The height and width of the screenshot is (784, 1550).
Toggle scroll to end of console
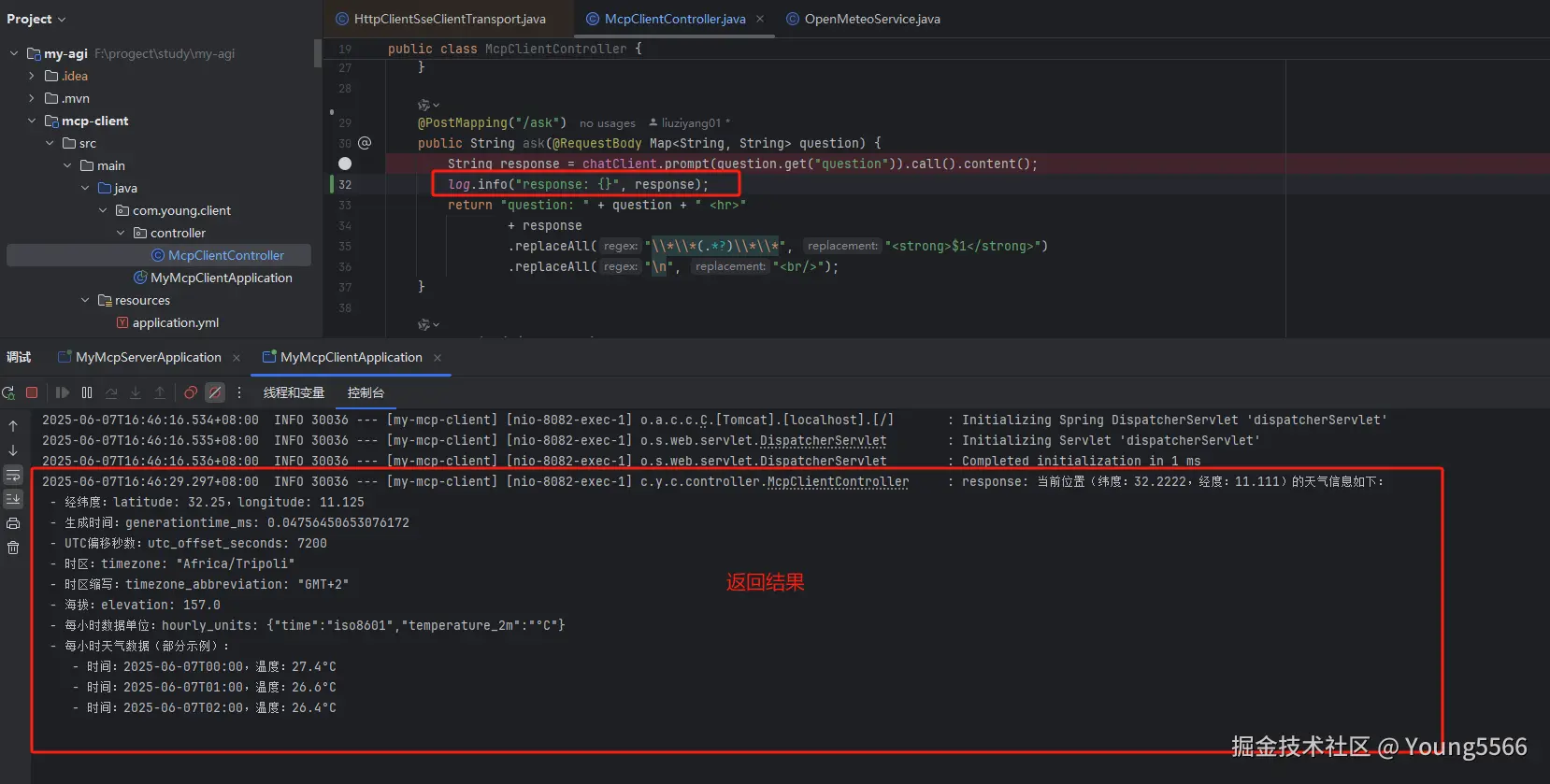pyautogui.click(x=13, y=499)
